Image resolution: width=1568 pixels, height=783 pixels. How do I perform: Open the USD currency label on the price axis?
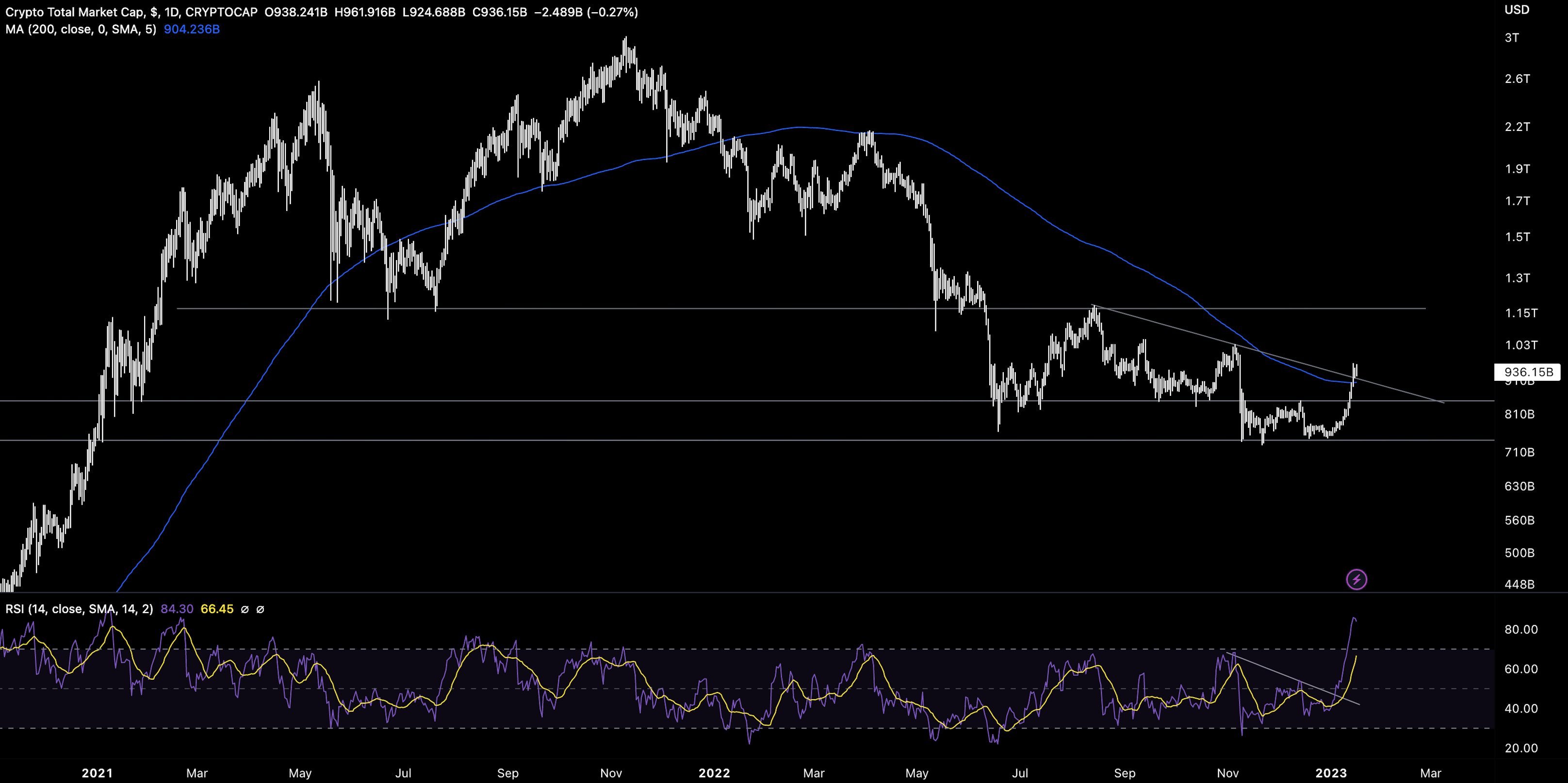[1517, 10]
